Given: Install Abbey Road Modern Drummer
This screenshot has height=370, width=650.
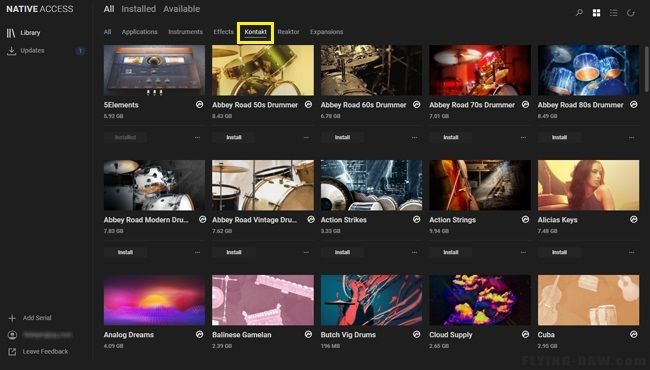Looking at the screenshot, I should 125,252.
